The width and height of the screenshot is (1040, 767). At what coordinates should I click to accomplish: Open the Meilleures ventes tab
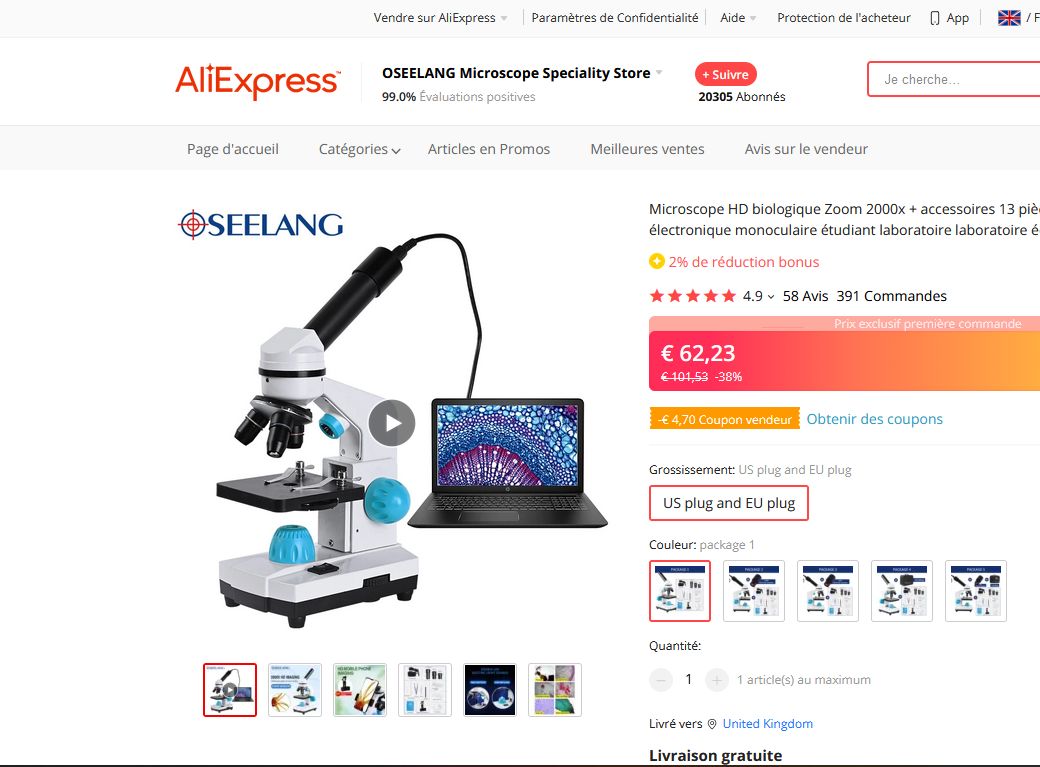tap(647, 149)
